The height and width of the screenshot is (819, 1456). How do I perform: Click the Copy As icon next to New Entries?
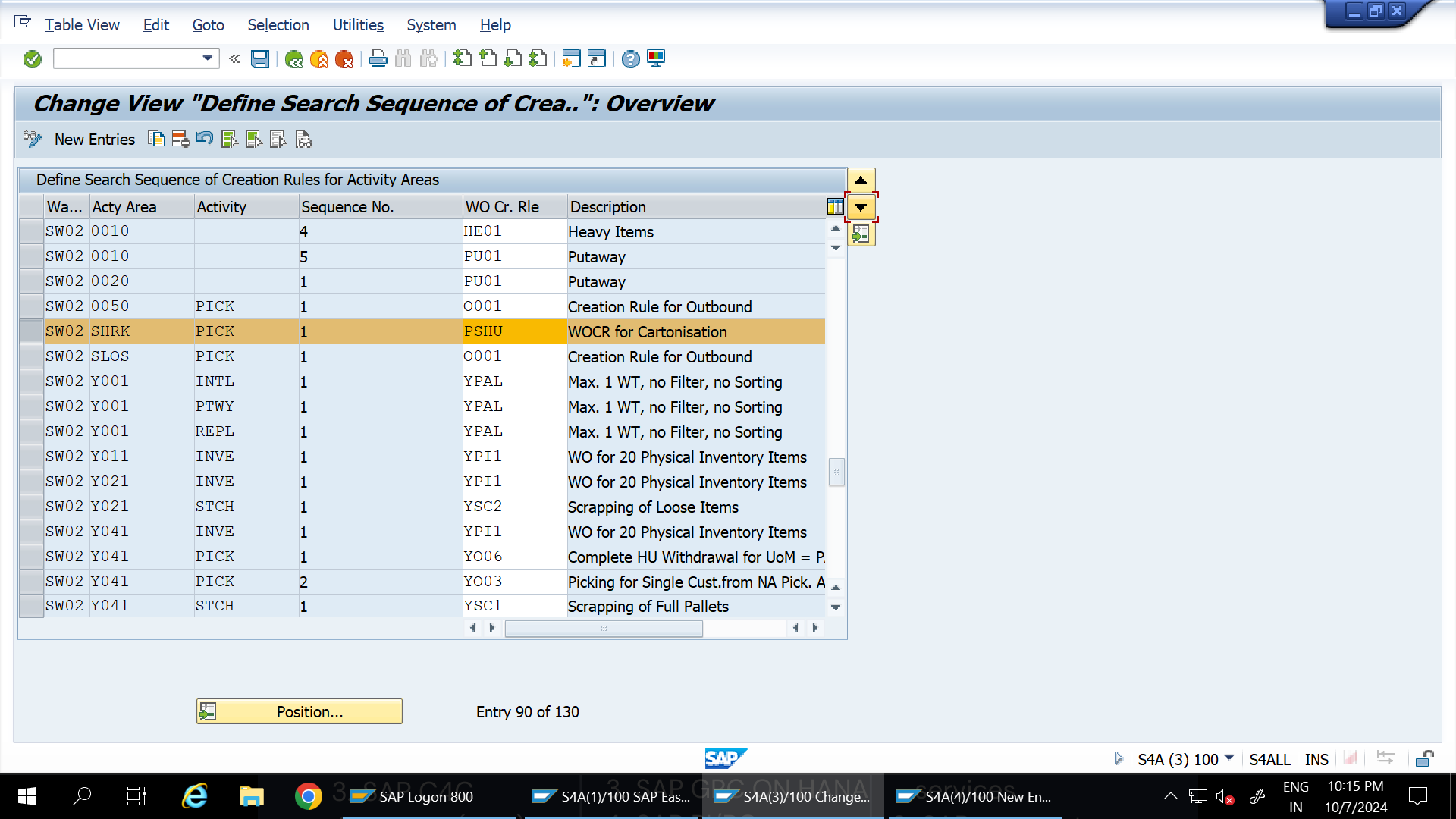coord(157,139)
